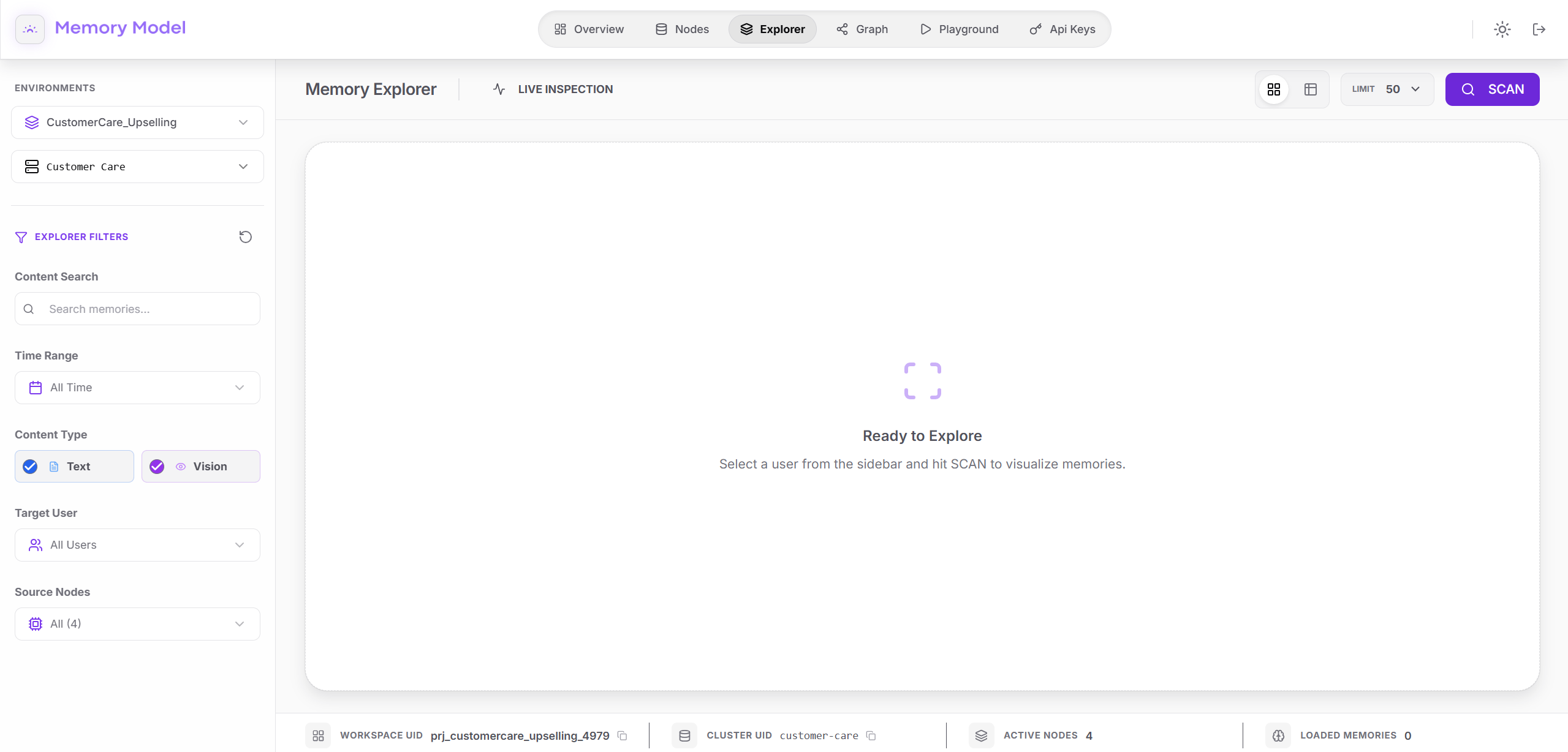The width and height of the screenshot is (1568, 752).
Task: Switch to grid view layout icon
Action: pos(1274,89)
